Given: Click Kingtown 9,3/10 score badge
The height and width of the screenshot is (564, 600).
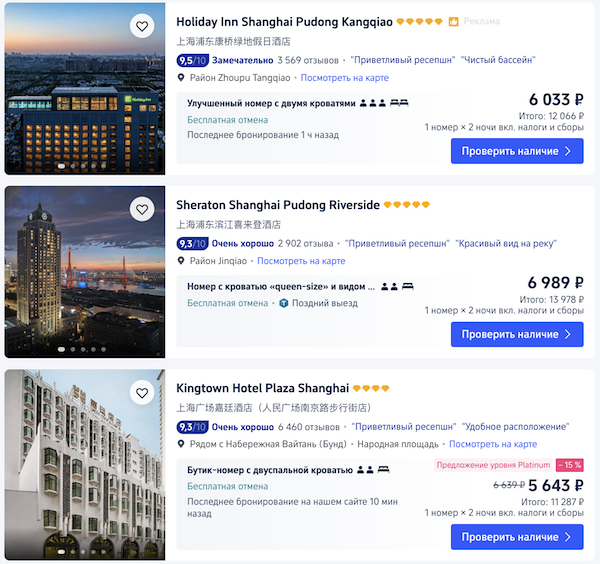Looking at the screenshot, I should 192,427.
